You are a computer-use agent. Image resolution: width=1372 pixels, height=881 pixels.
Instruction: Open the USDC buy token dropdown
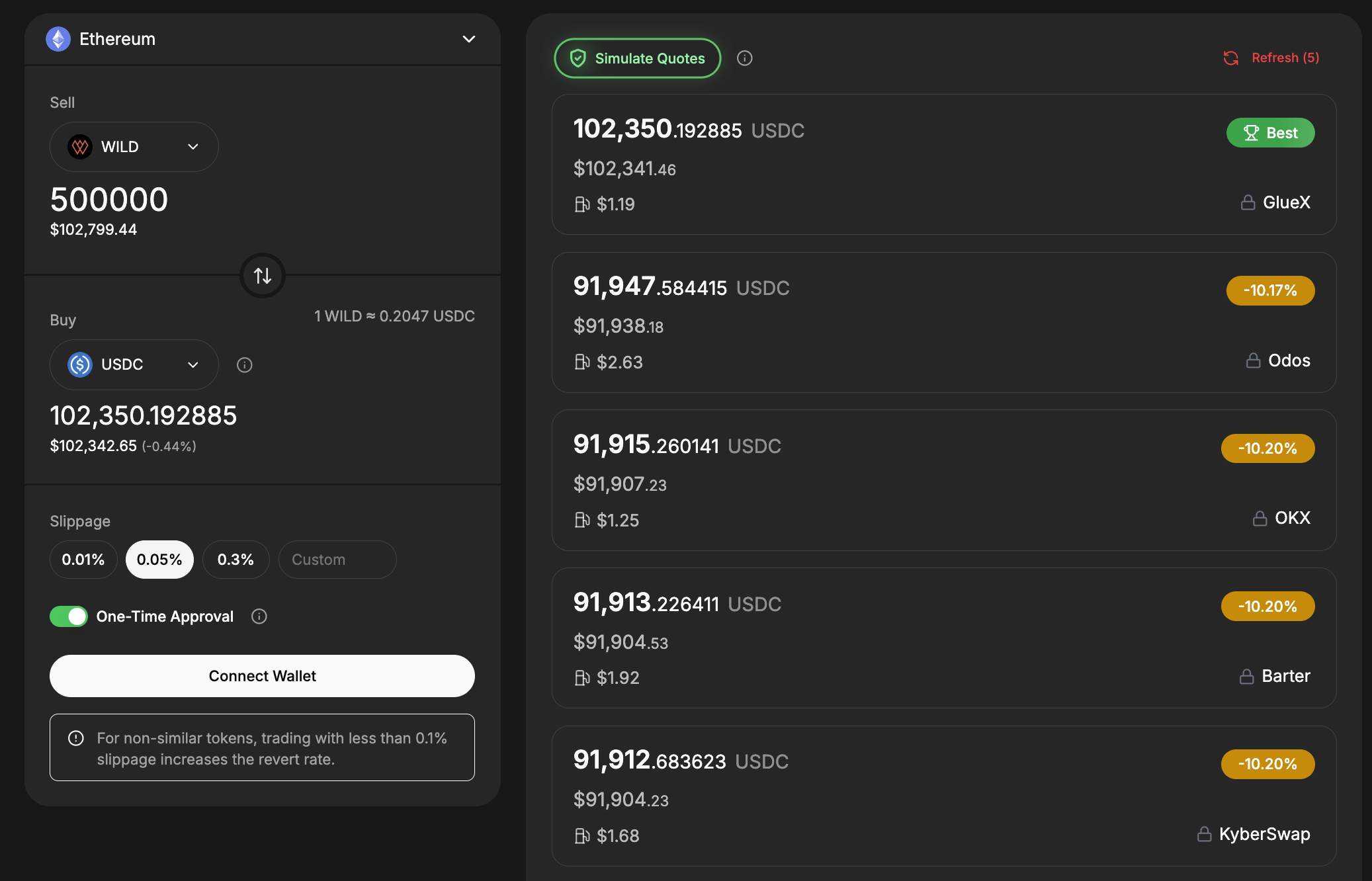tap(134, 364)
